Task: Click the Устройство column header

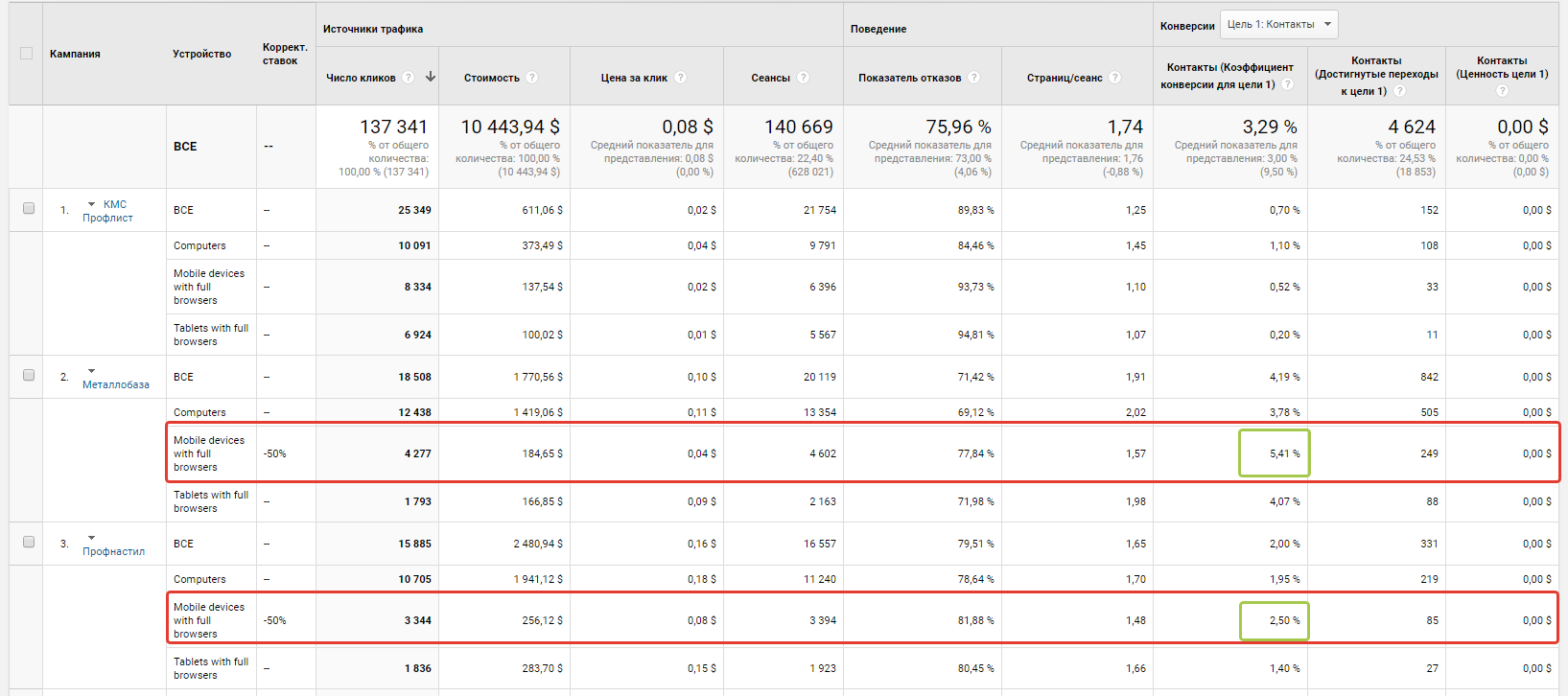Action: coord(201,54)
